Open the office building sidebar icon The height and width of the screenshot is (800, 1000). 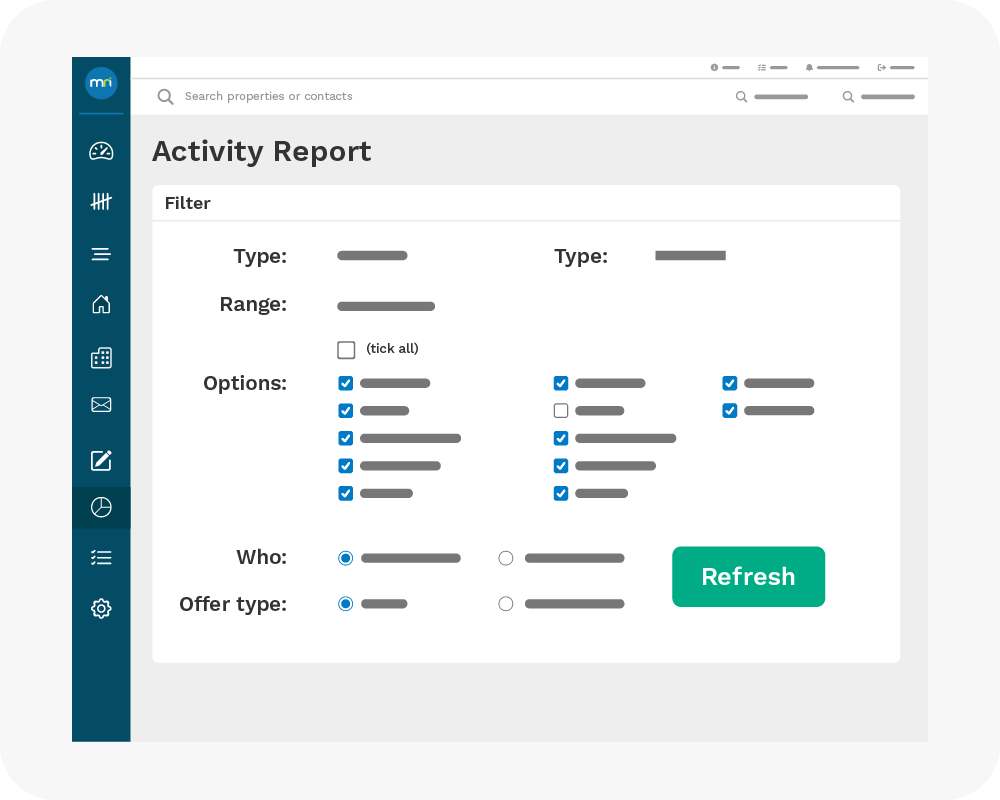pyautogui.click(x=101, y=357)
